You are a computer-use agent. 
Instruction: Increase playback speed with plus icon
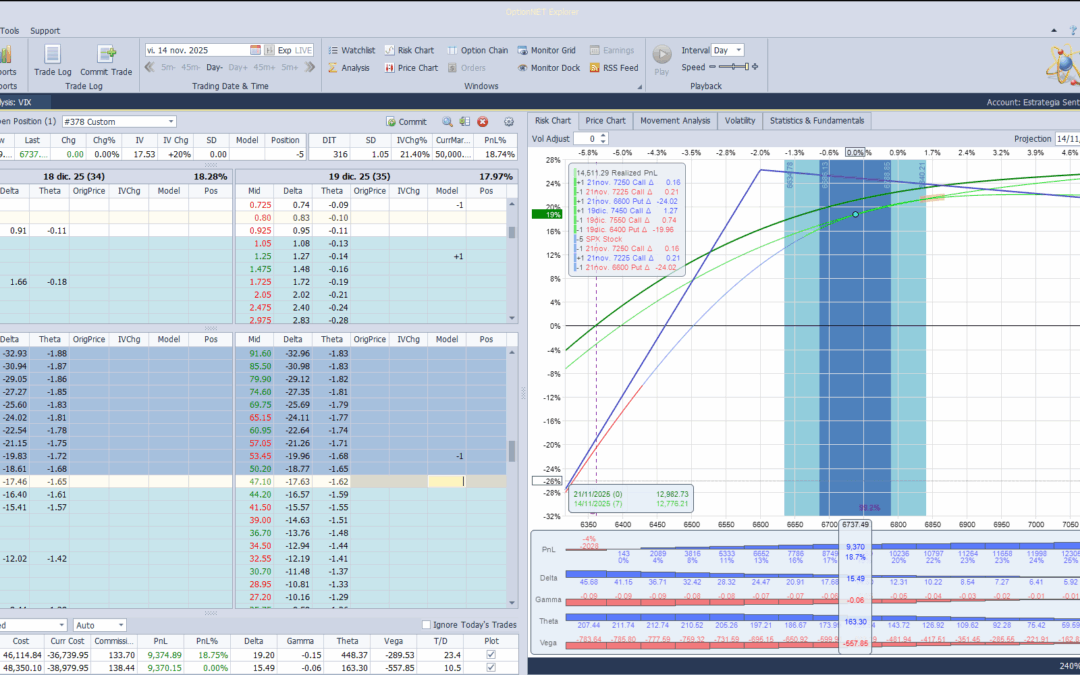[x=755, y=67]
